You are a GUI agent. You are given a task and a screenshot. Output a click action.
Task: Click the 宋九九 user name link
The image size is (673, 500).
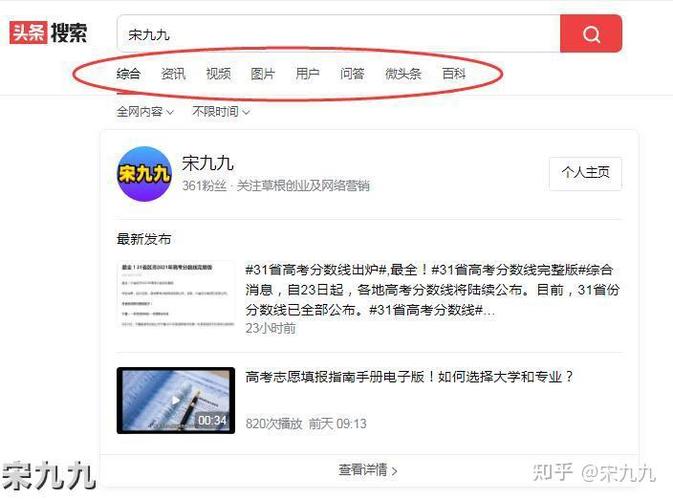208,164
